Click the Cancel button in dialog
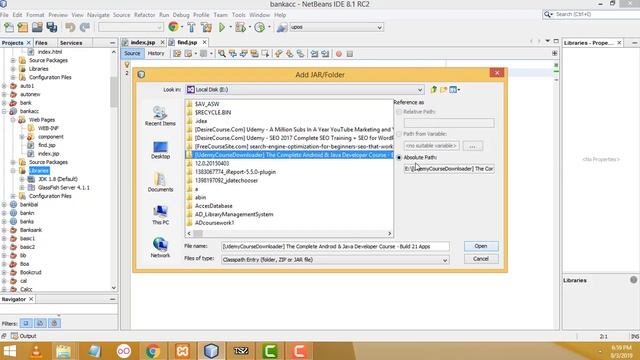Image resolution: width=640 pixels, height=360 pixels. click(x=481, y=259)
